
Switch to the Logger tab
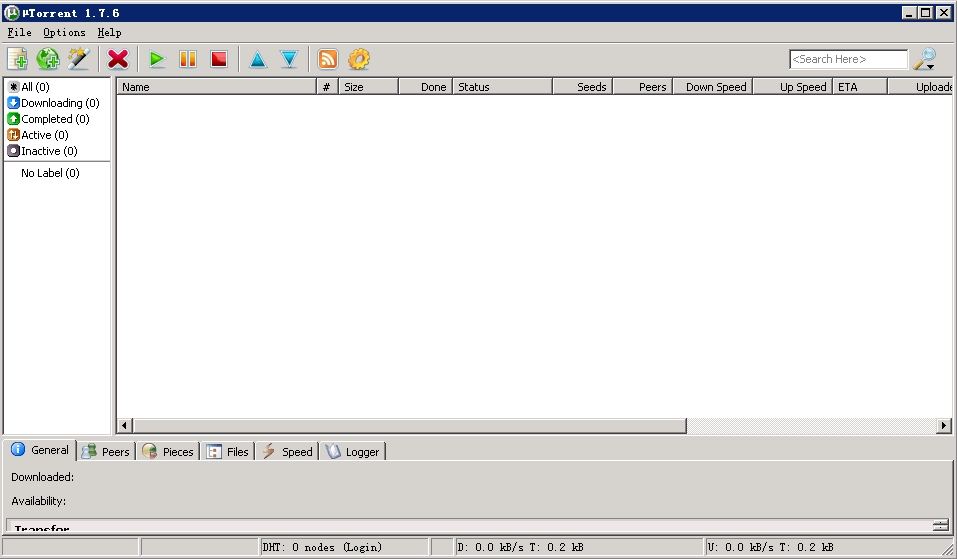point(352,452)
